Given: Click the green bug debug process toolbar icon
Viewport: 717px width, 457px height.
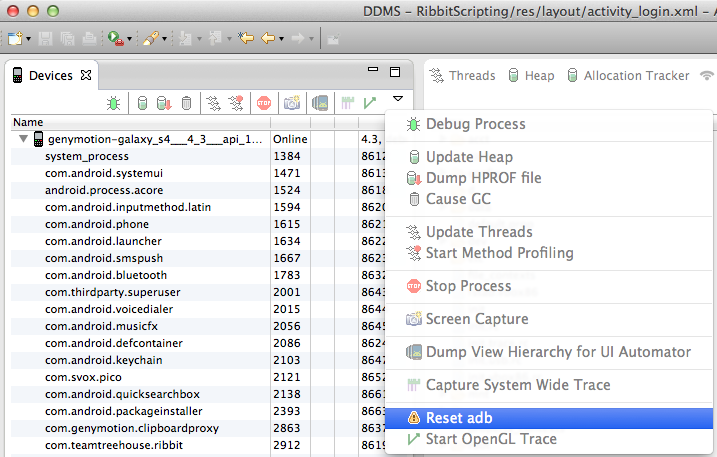Looking at the screenshot, I should click(115, 102).
